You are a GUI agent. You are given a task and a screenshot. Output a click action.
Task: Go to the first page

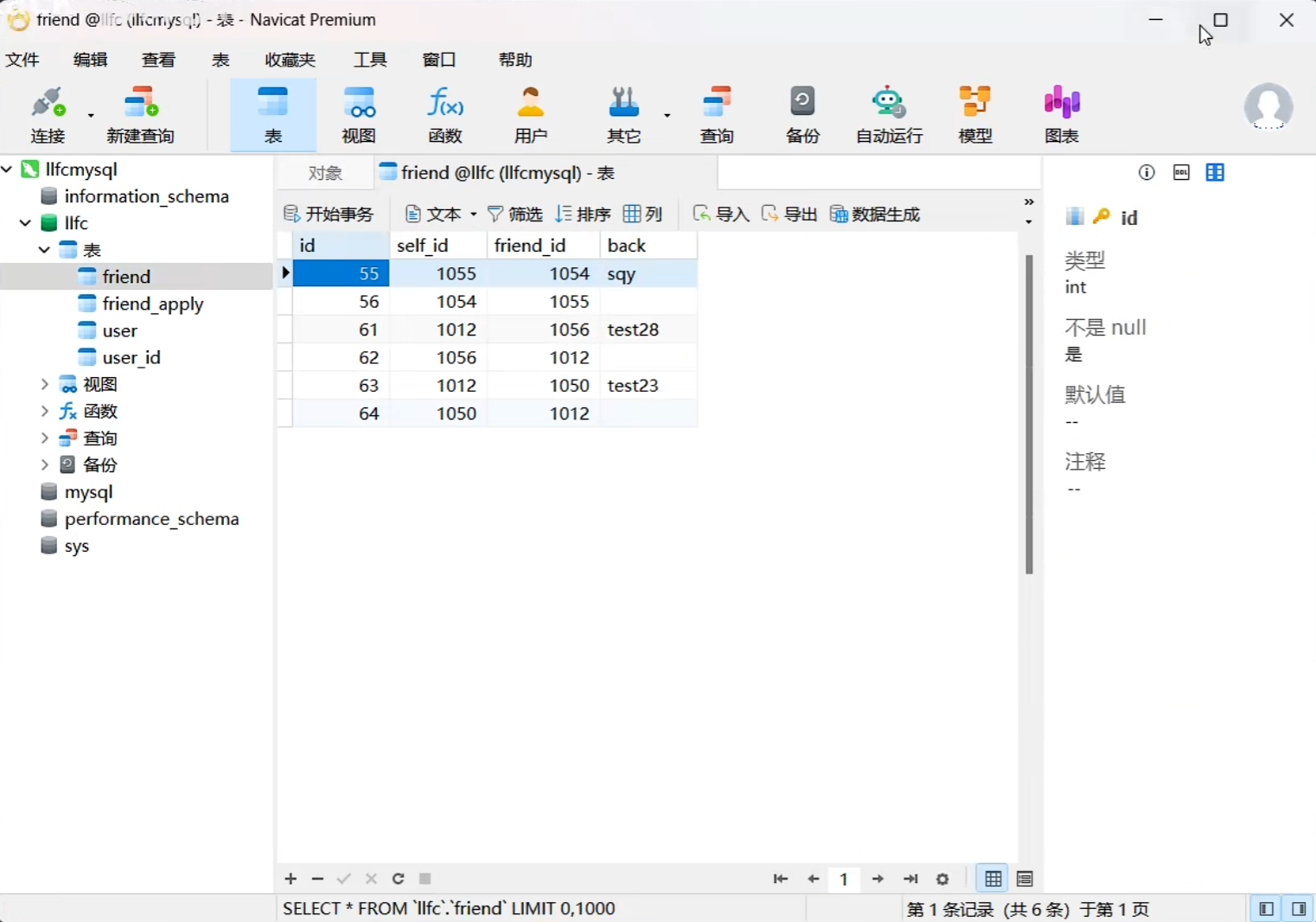(780, 879)
